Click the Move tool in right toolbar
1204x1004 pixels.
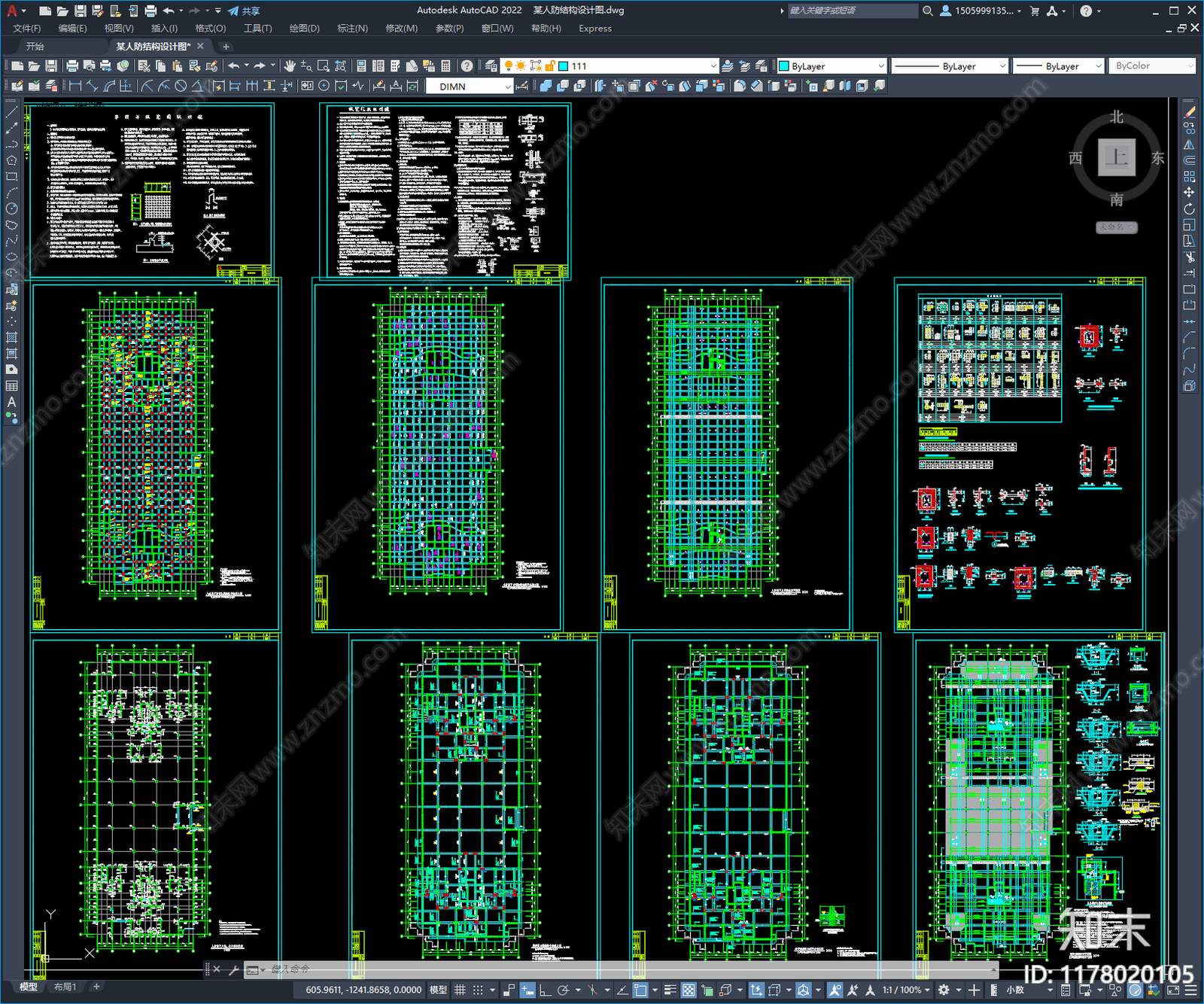(x=1189, y=193)
